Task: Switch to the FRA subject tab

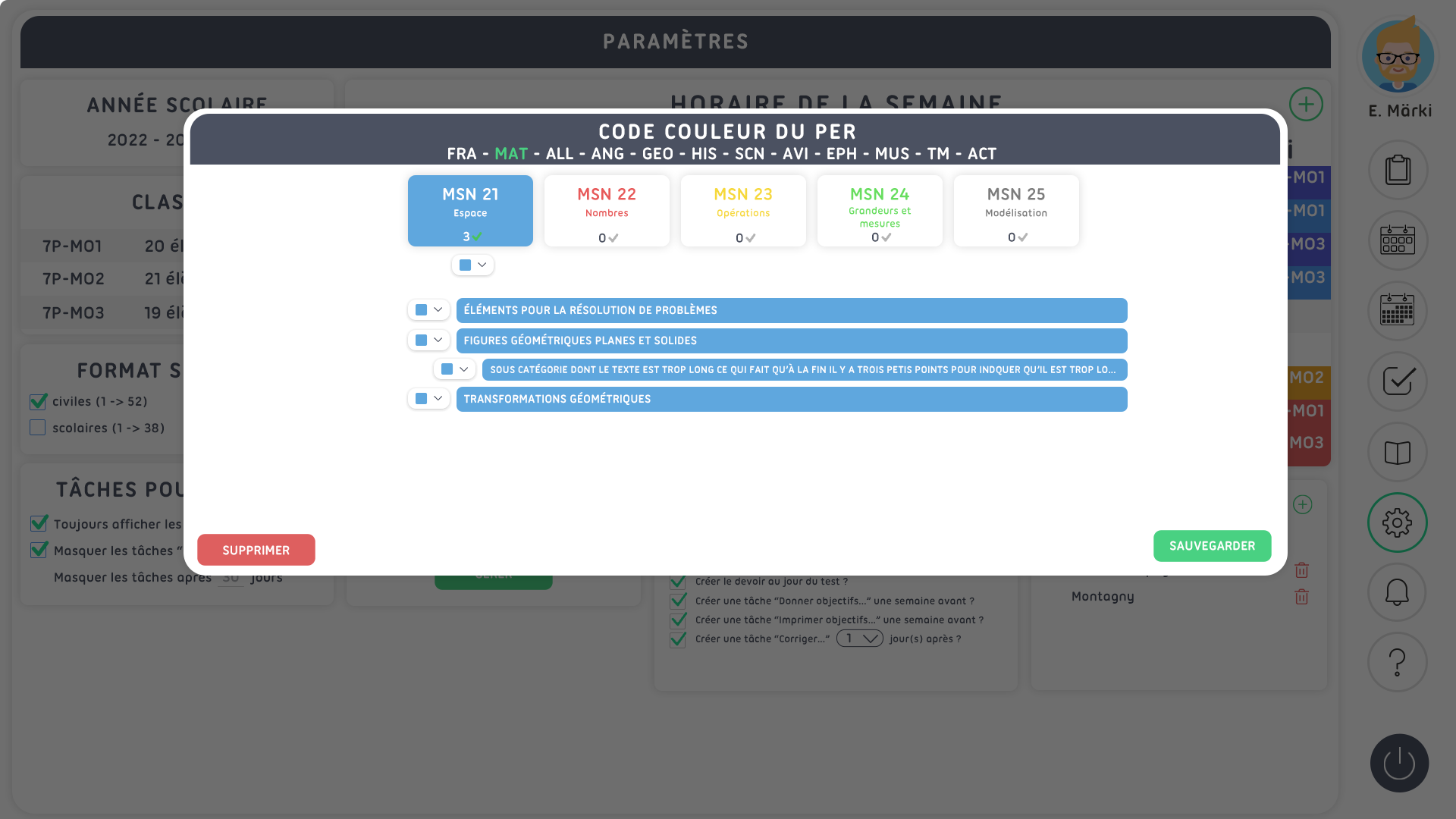Action: 462,154
